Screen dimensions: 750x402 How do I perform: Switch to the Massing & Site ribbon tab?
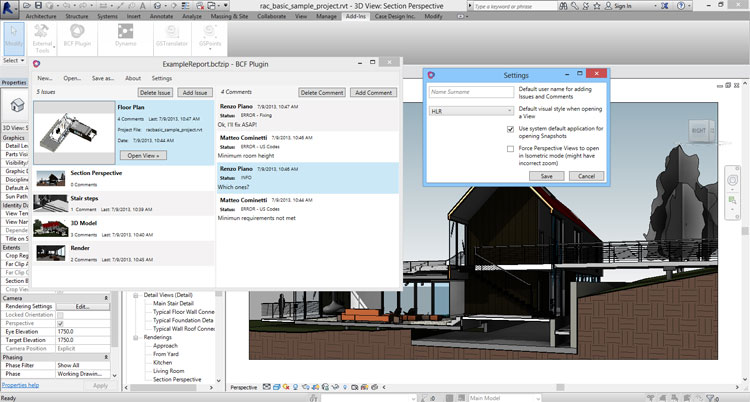pyautogui.click(x=229, y=16)
